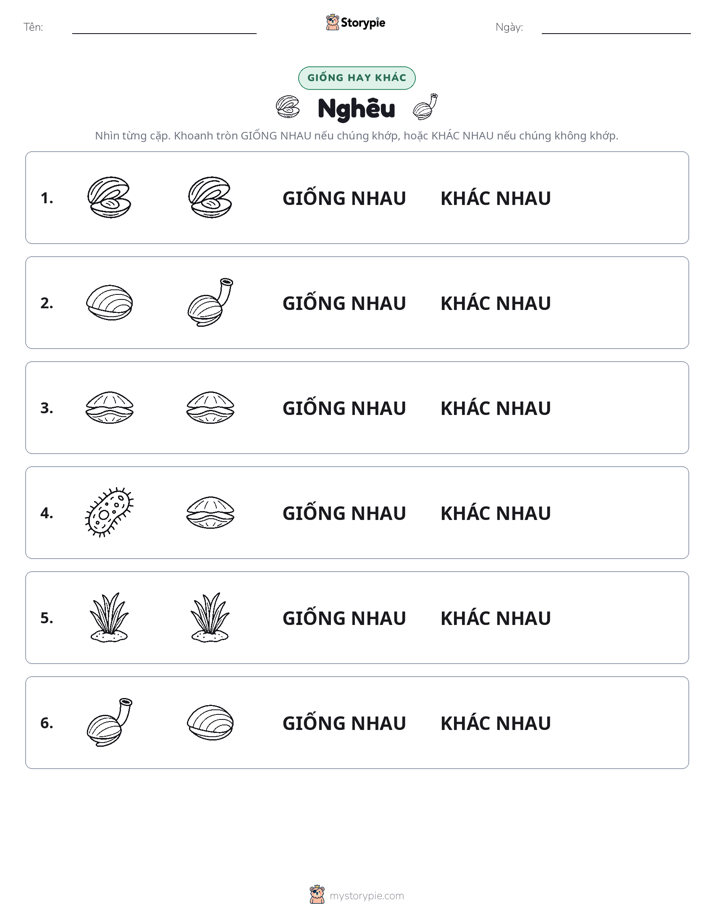Screen dimensions: 714x924
Task: Click the first seaweed image in row 5
Action: click(x=109, y=617)
